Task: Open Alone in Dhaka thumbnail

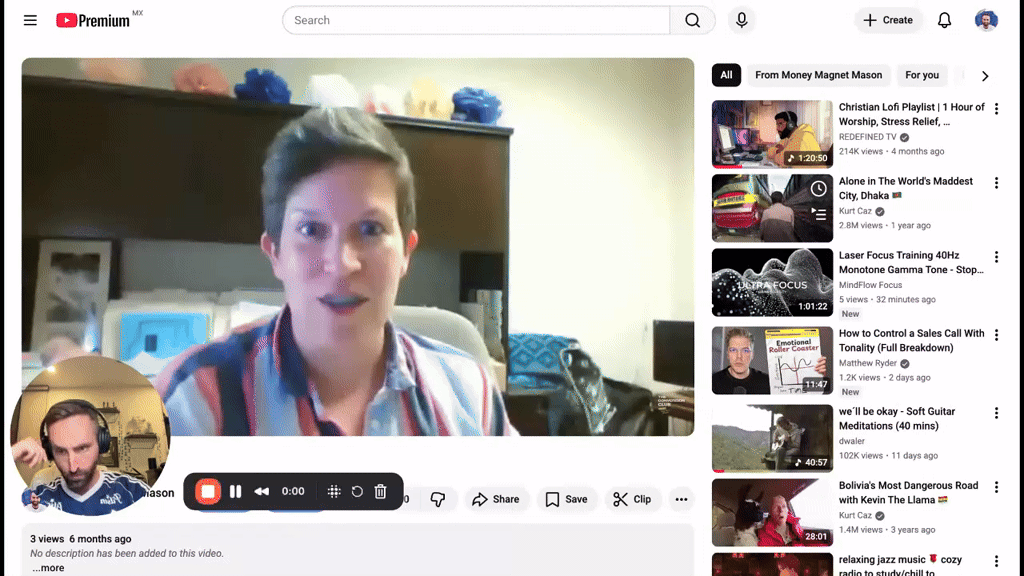Action: [772, 208]
